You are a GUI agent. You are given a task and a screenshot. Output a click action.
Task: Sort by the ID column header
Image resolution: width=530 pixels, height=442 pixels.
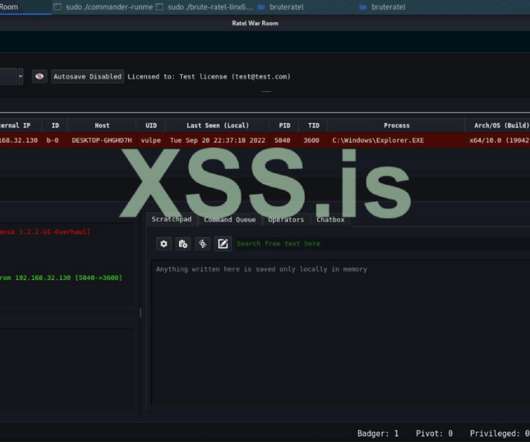click(x=55, y=125)
